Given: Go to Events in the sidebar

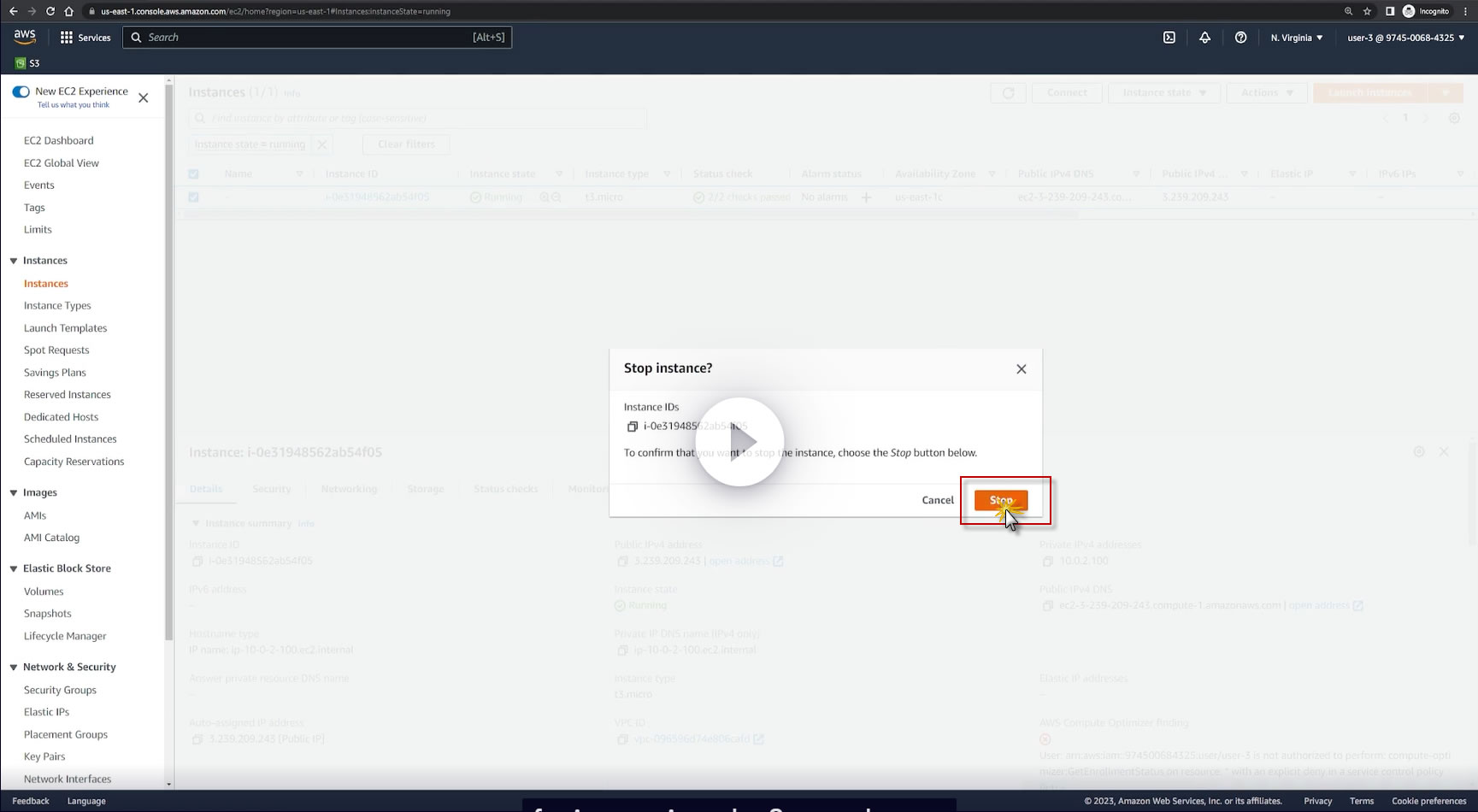Looking at the screenshot, I should [x=39, y=185].
